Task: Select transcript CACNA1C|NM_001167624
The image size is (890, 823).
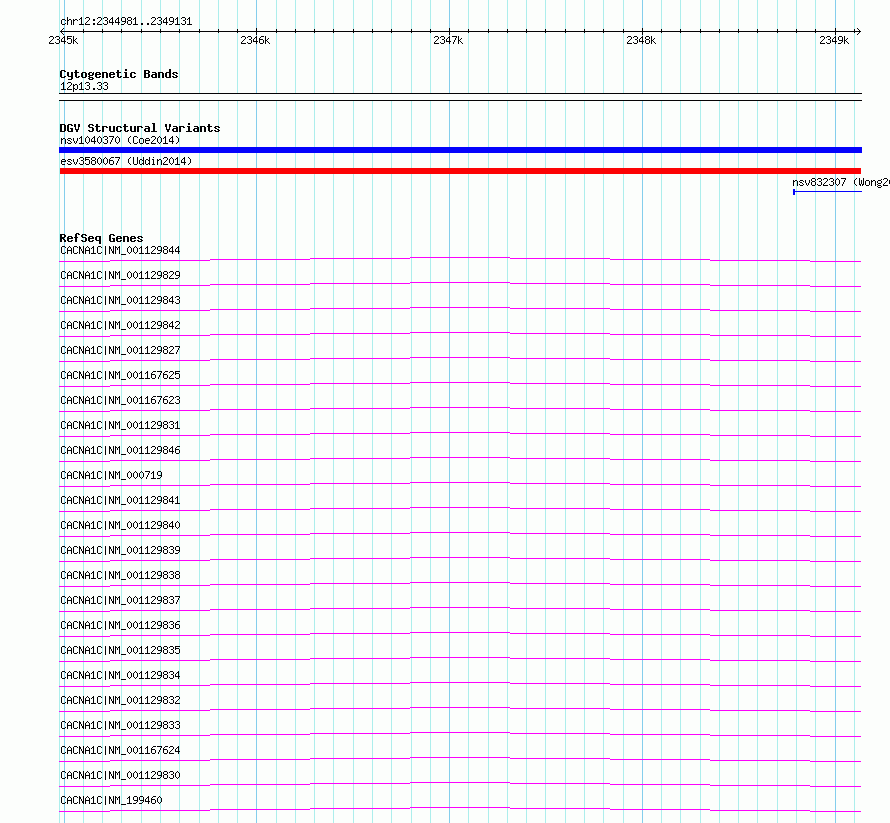Action: click(120, 750)
